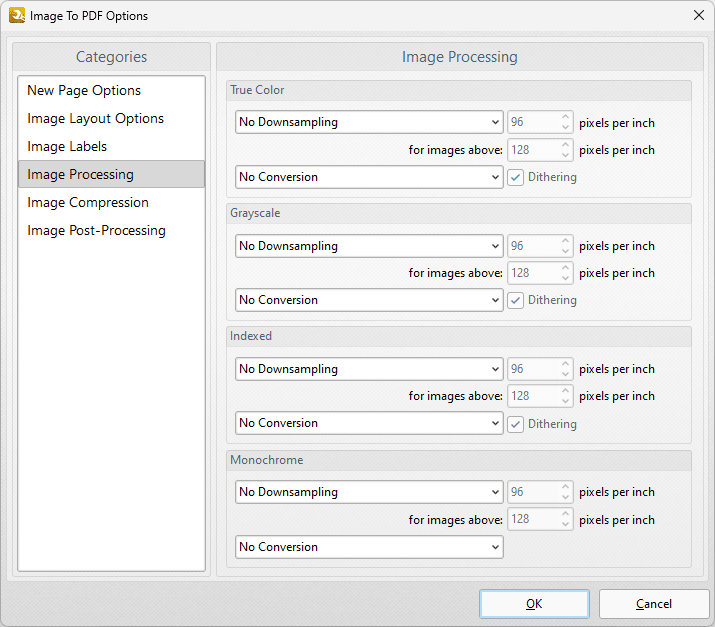
Task: Expand Monochrome downsampling dropdown
Action: tap(369, 492)
